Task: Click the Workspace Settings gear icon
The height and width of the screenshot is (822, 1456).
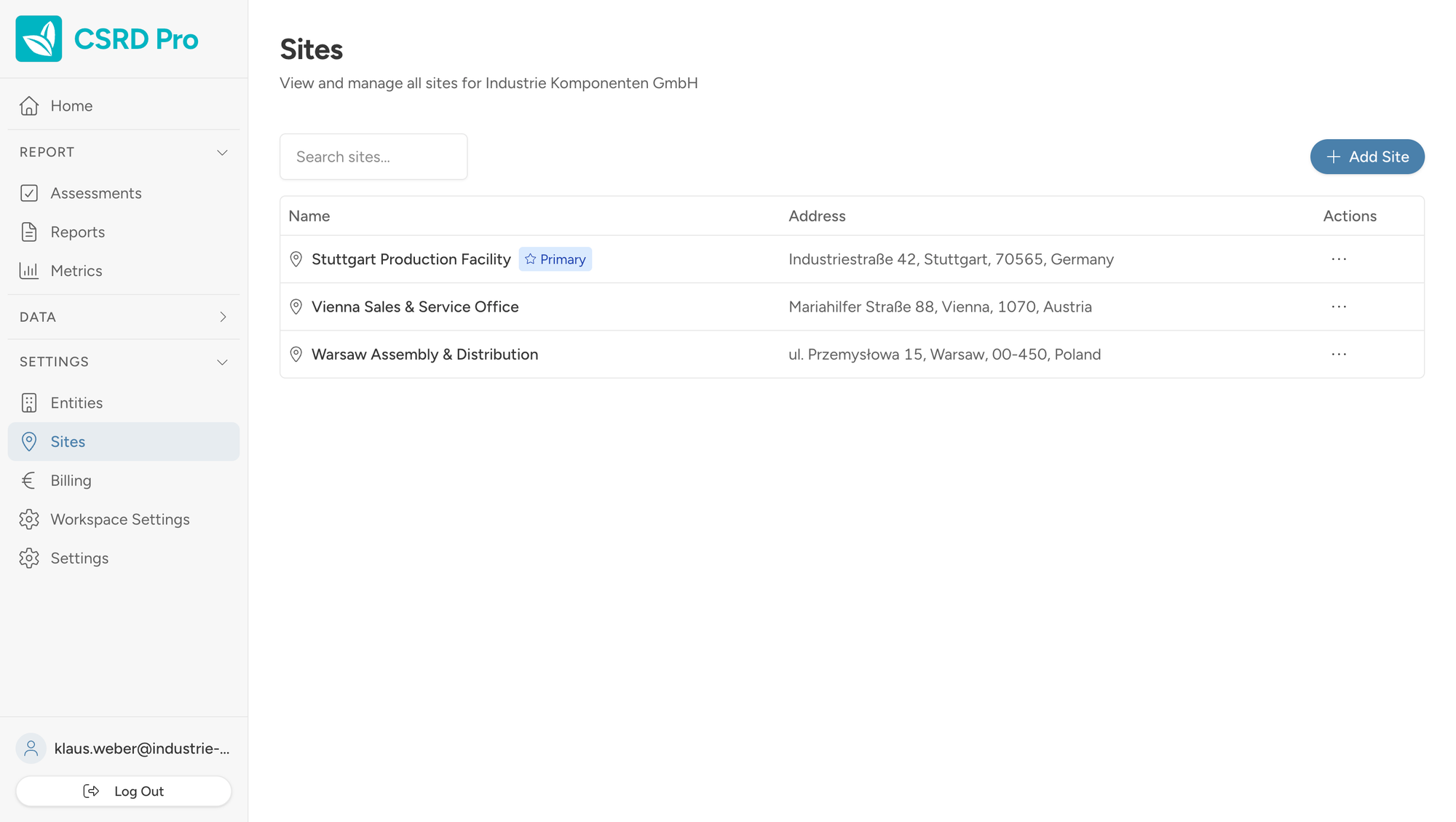Action: (29, 519)
